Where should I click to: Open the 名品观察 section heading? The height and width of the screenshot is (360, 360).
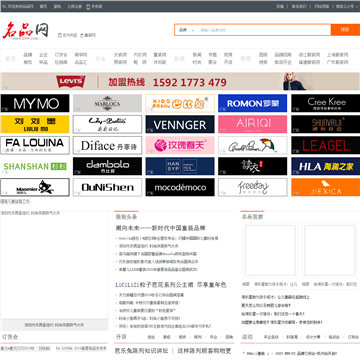tap(252, 217)
